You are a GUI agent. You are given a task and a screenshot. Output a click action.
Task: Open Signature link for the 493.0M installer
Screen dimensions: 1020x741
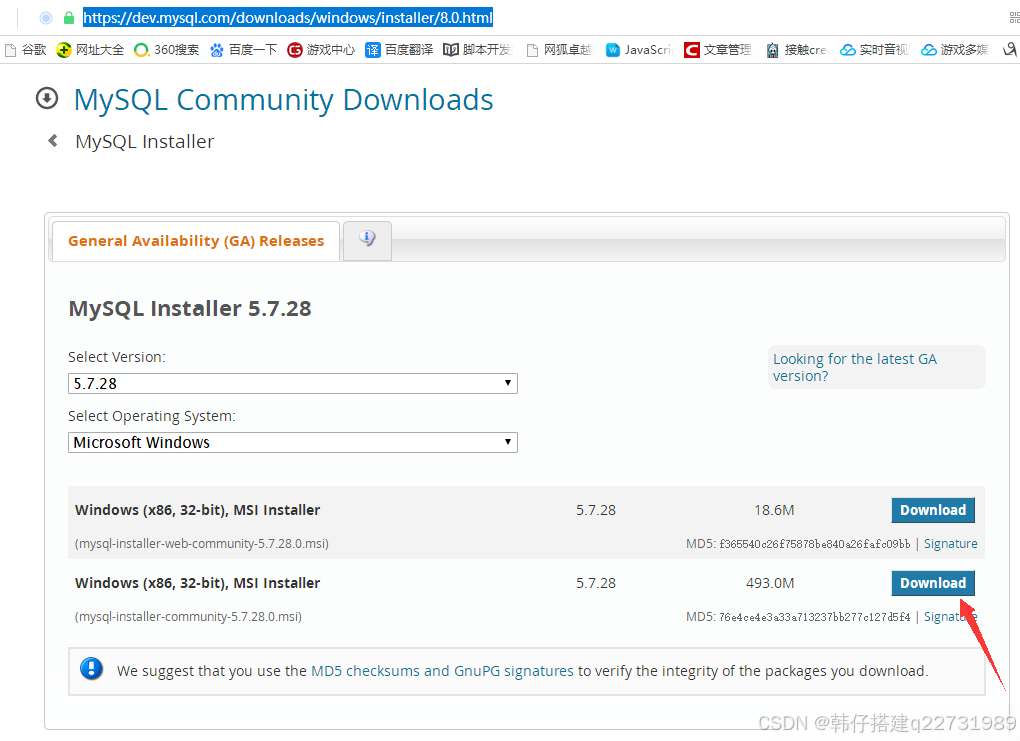click(950, 617)
